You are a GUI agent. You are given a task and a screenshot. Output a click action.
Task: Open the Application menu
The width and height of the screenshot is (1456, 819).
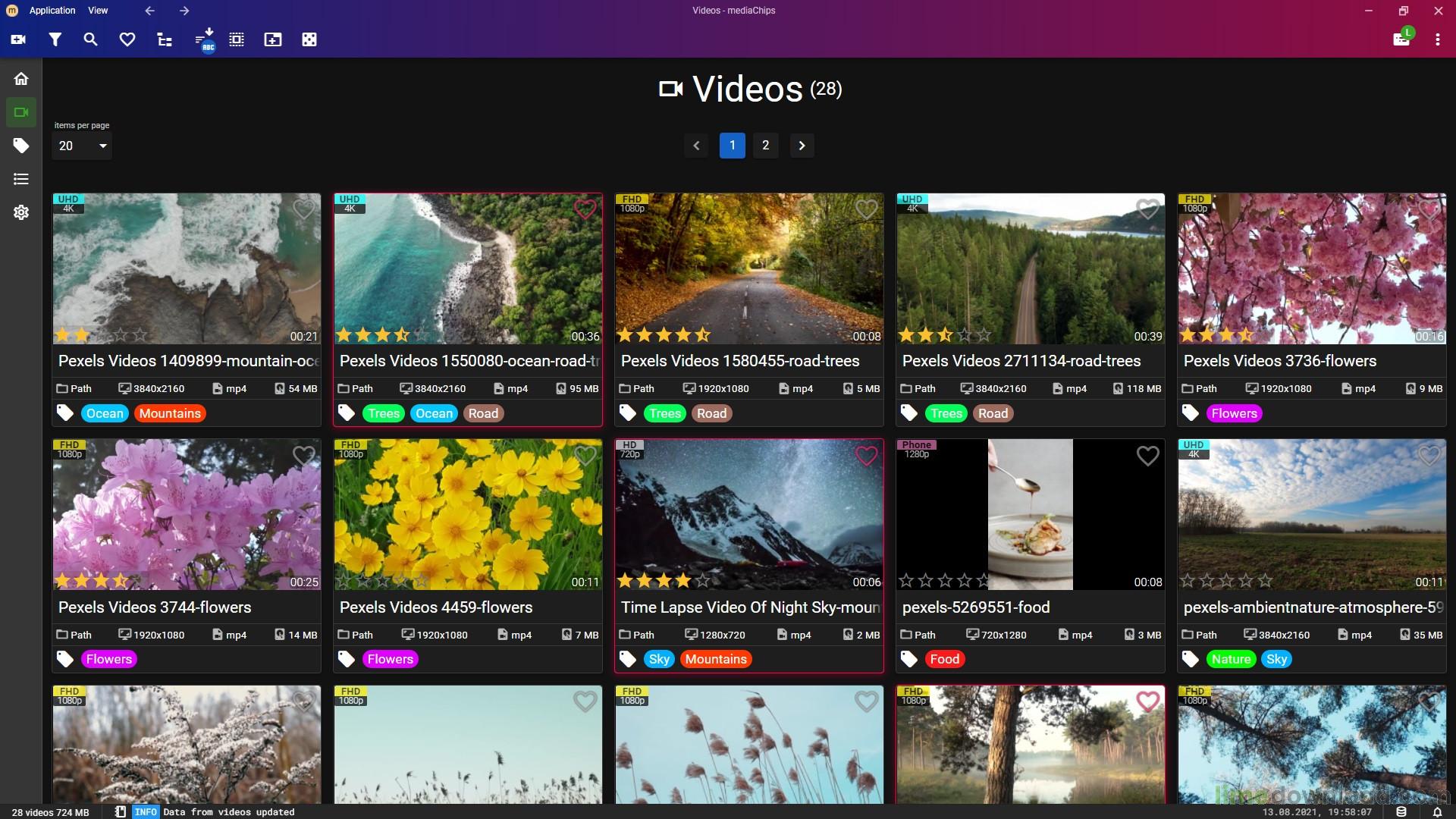point(52,11)
